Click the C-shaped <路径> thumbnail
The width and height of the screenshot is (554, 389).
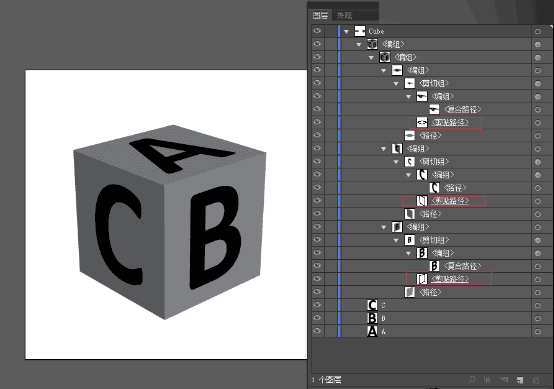click(434, 188)
